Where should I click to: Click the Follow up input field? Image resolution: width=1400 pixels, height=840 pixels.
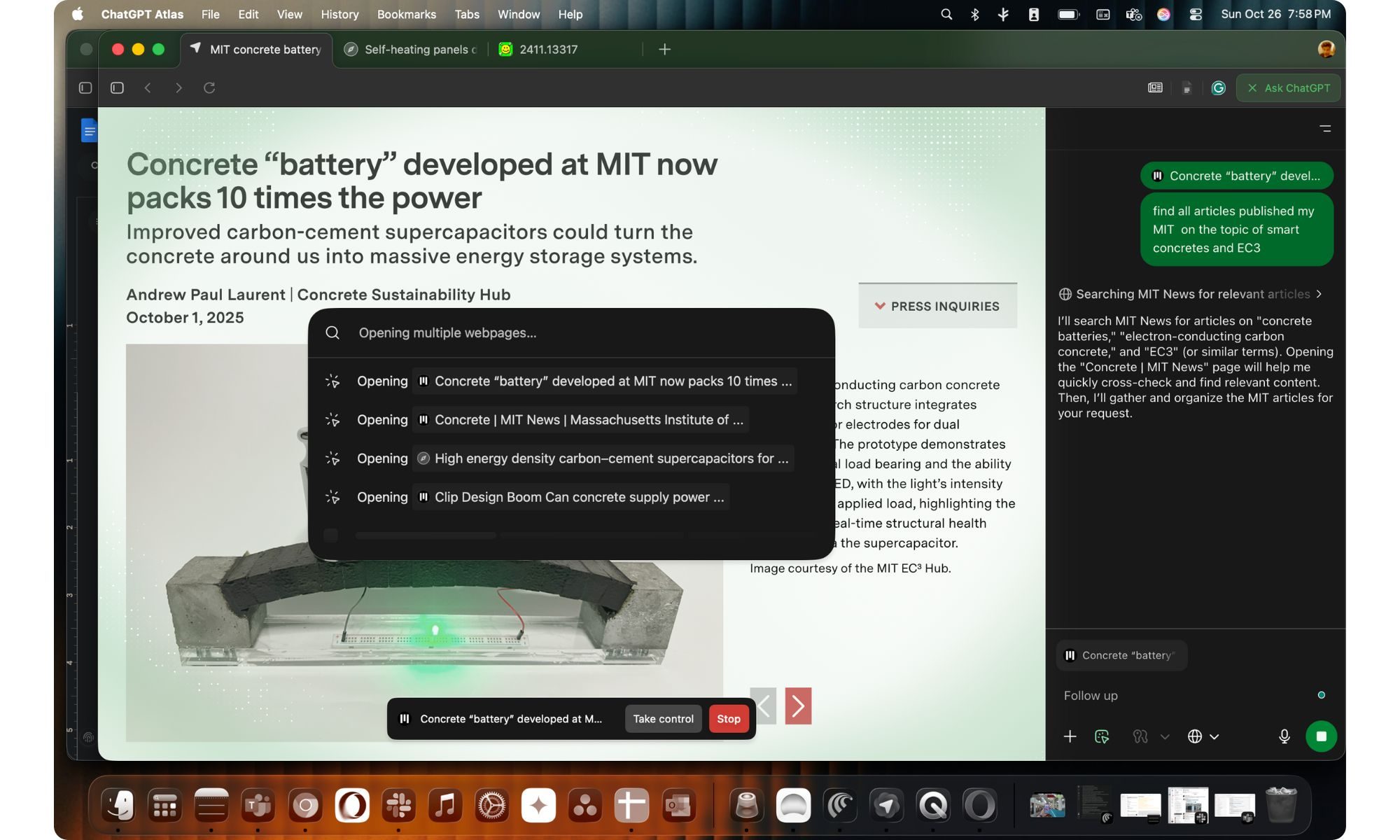(1183, 696)
